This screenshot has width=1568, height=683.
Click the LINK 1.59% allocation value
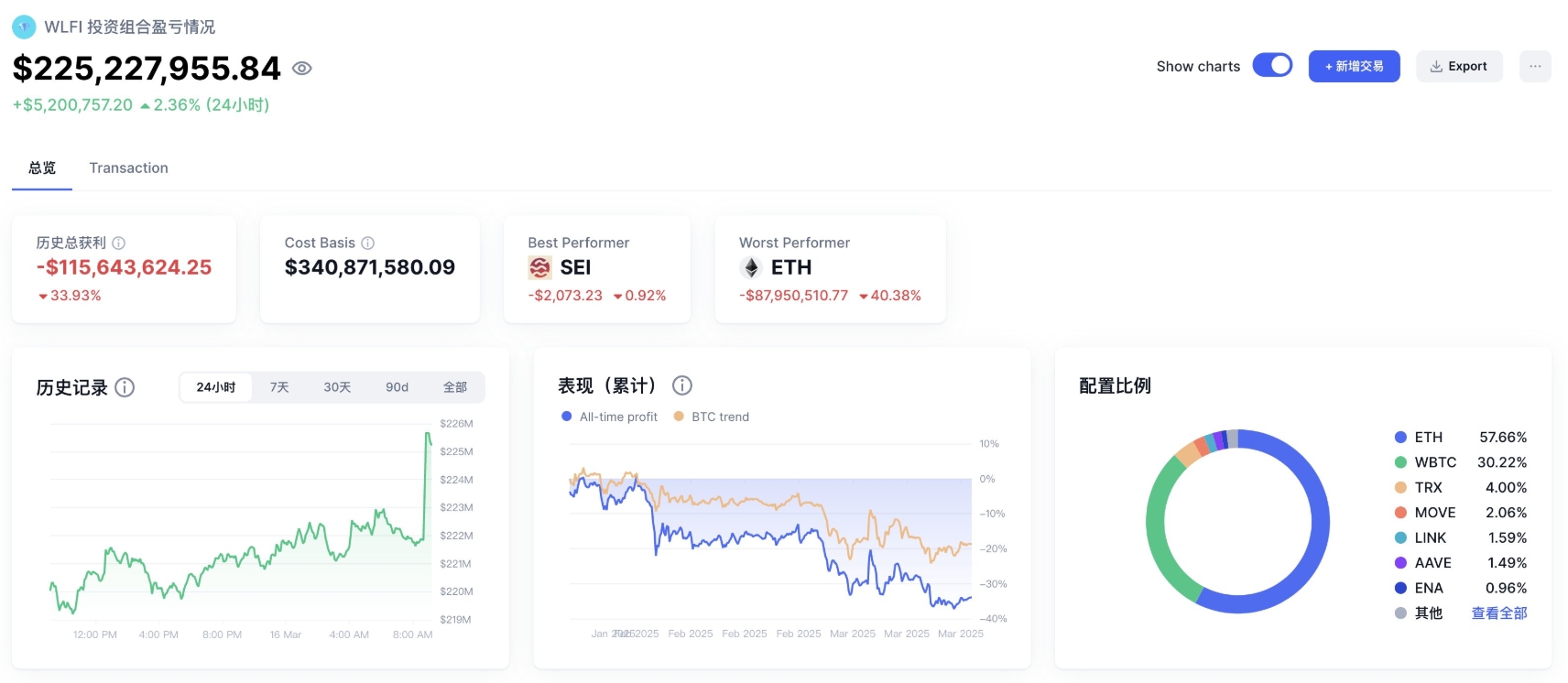[x=1508, y=538]
